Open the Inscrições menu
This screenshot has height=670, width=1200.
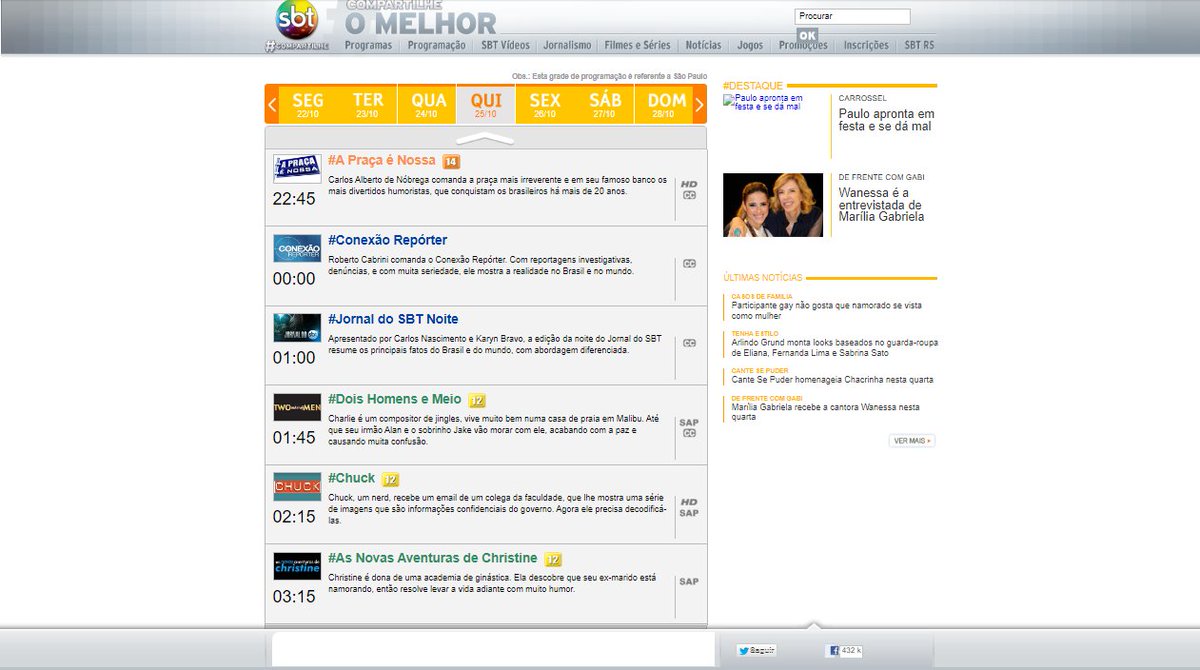[x=866, y=45]
